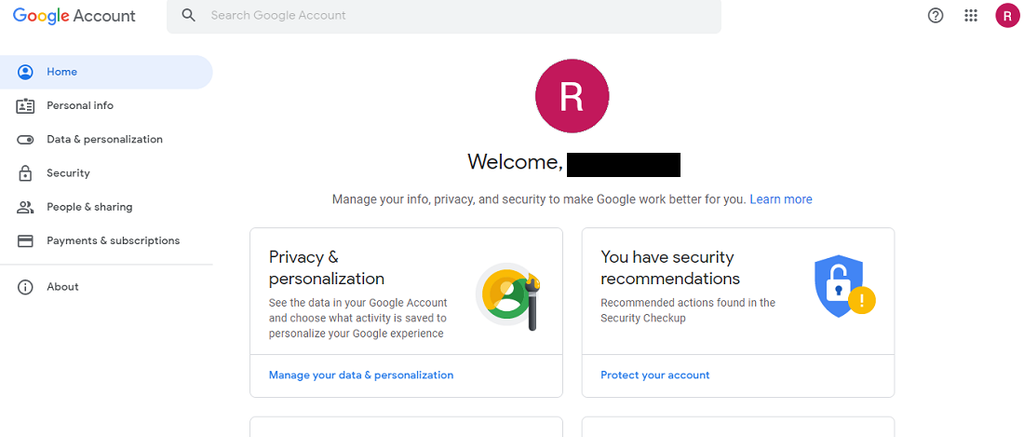1024x437 pixels.
Task: Click the People & sharing icon
Action: (26, 207)
